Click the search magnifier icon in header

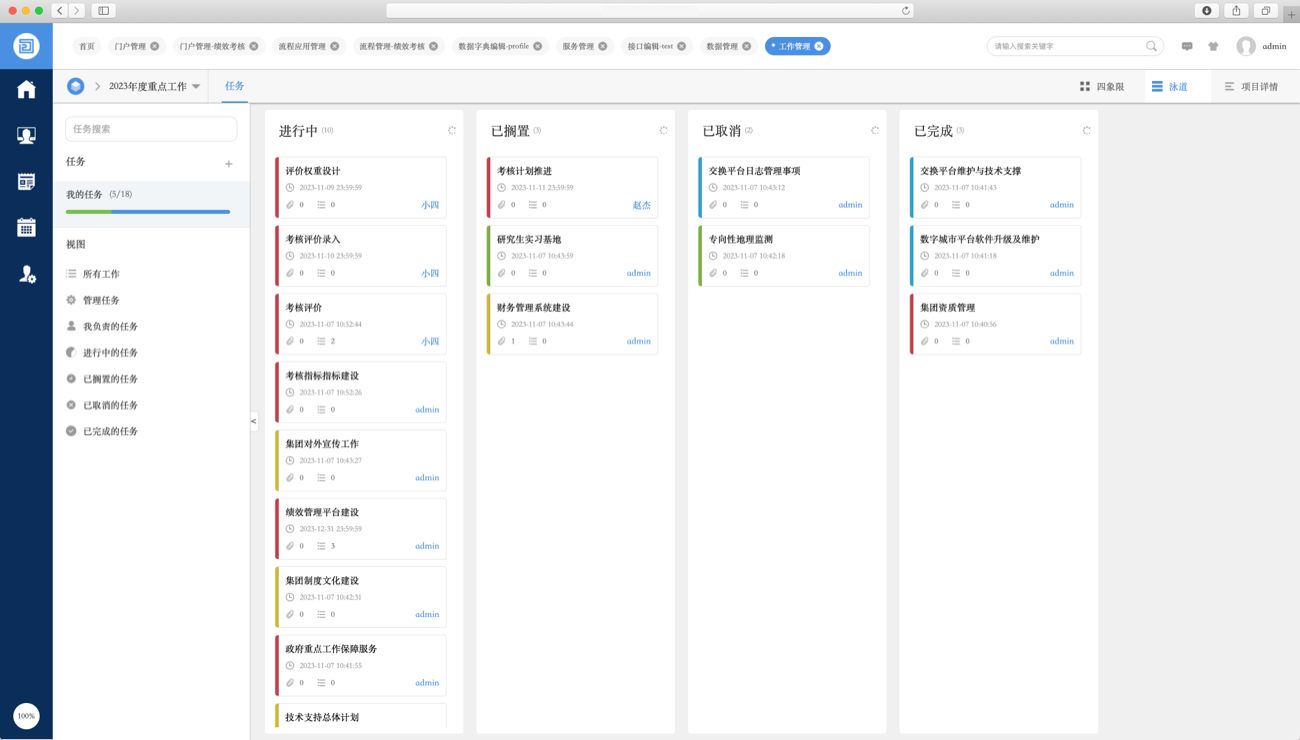(1151, 46)
